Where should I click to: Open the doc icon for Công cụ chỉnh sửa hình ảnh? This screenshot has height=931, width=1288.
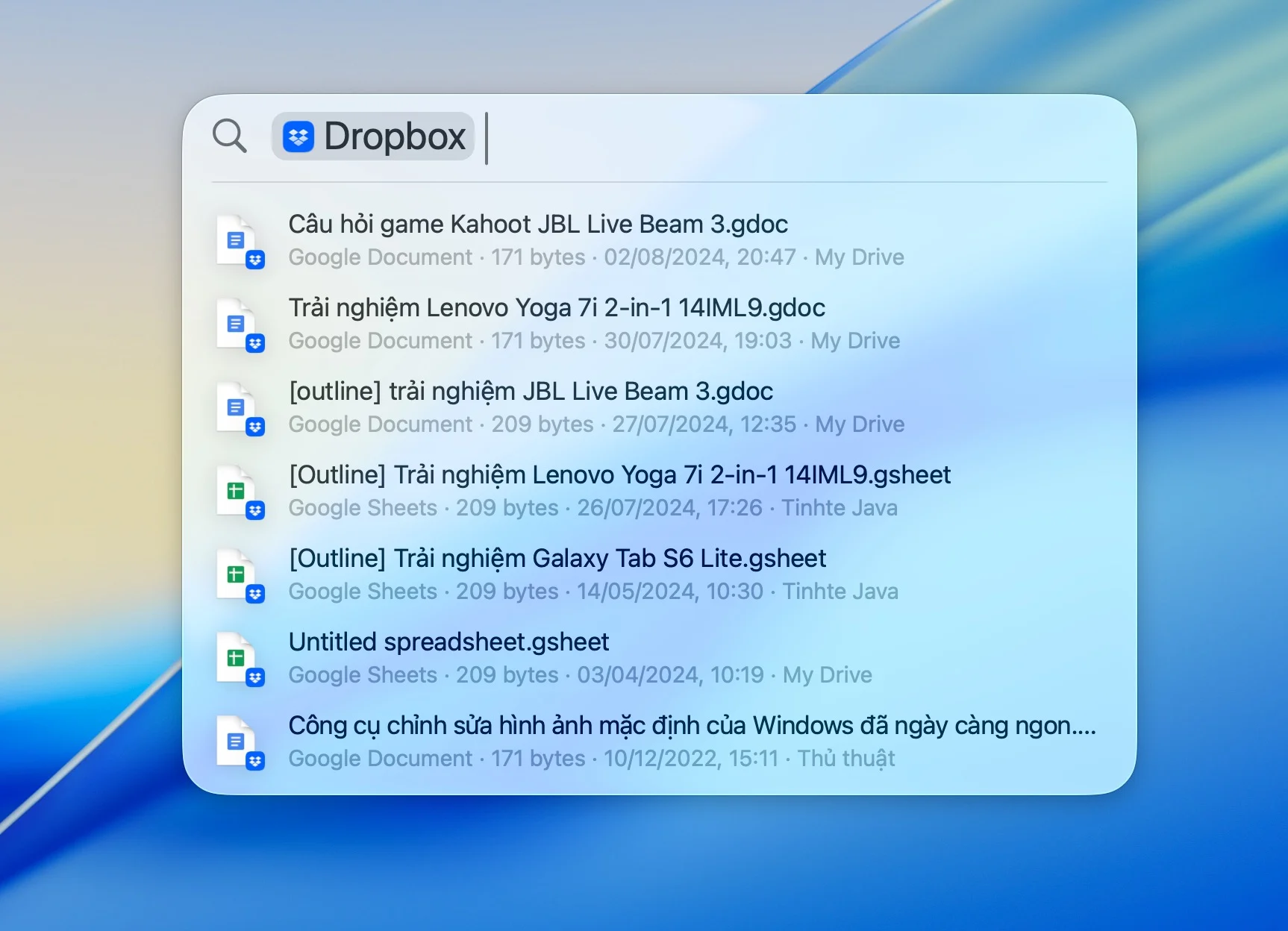[x=240, y=742]
